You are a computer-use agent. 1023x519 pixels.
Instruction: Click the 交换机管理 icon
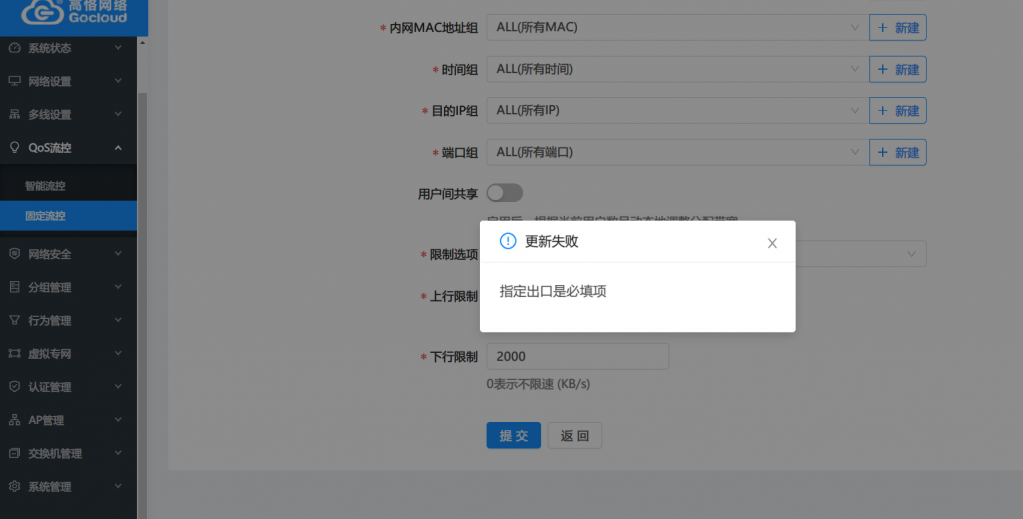tap(14, 454)
